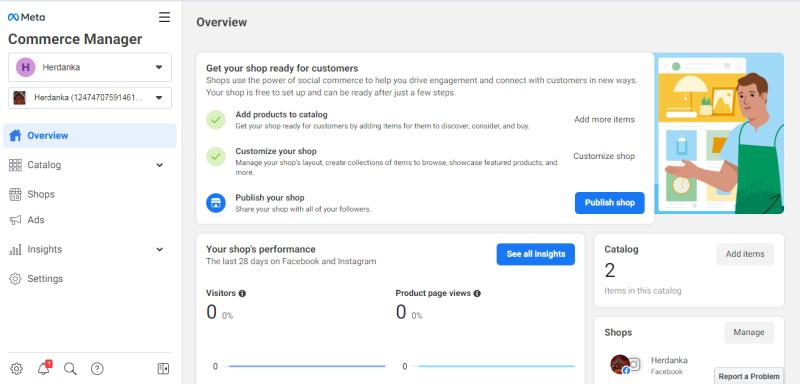Image resolution: width=800 pixels, height=384 pixels.
Task: Open Insights in the sidebar
Action: tap(90, 249)
